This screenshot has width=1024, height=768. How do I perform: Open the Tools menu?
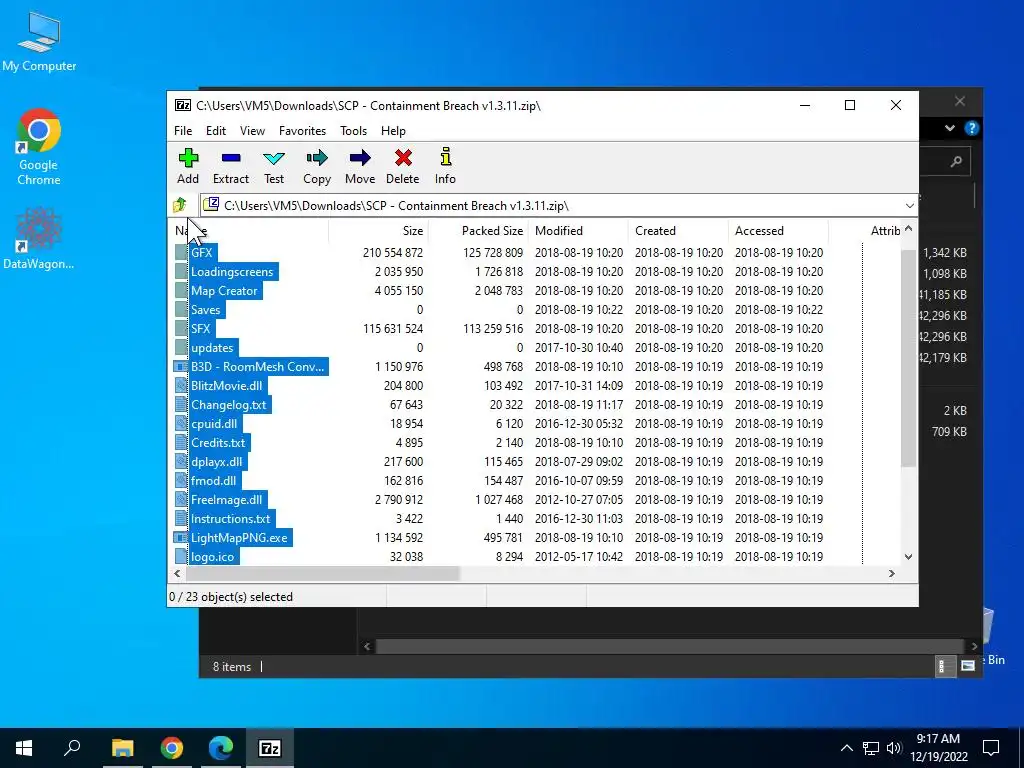click(353, 131)
